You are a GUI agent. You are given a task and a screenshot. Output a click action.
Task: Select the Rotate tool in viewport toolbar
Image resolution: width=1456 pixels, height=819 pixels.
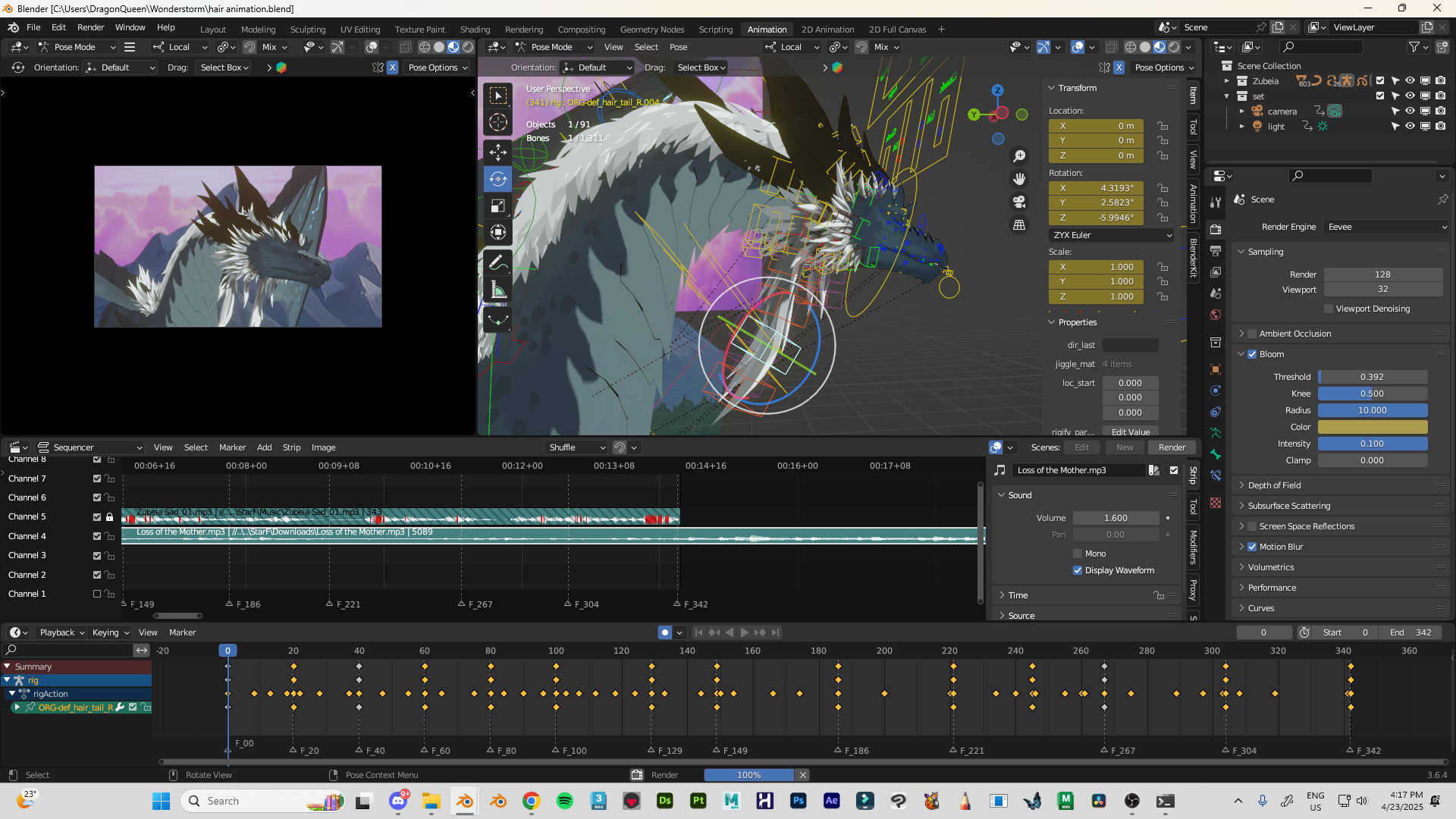point(498,179)
